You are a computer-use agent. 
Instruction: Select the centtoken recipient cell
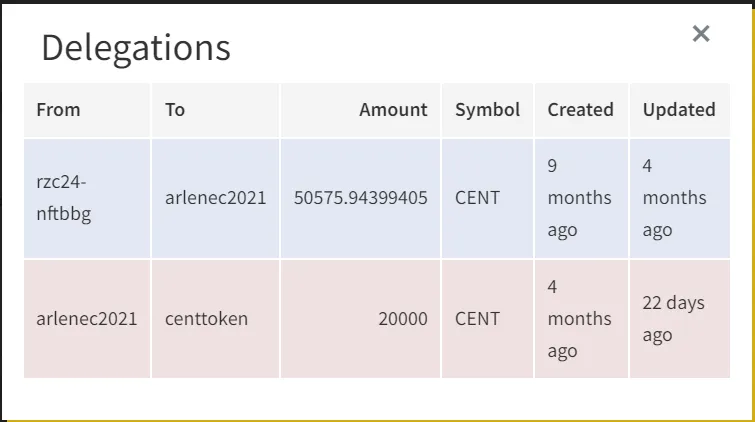[x=215, y=319]
